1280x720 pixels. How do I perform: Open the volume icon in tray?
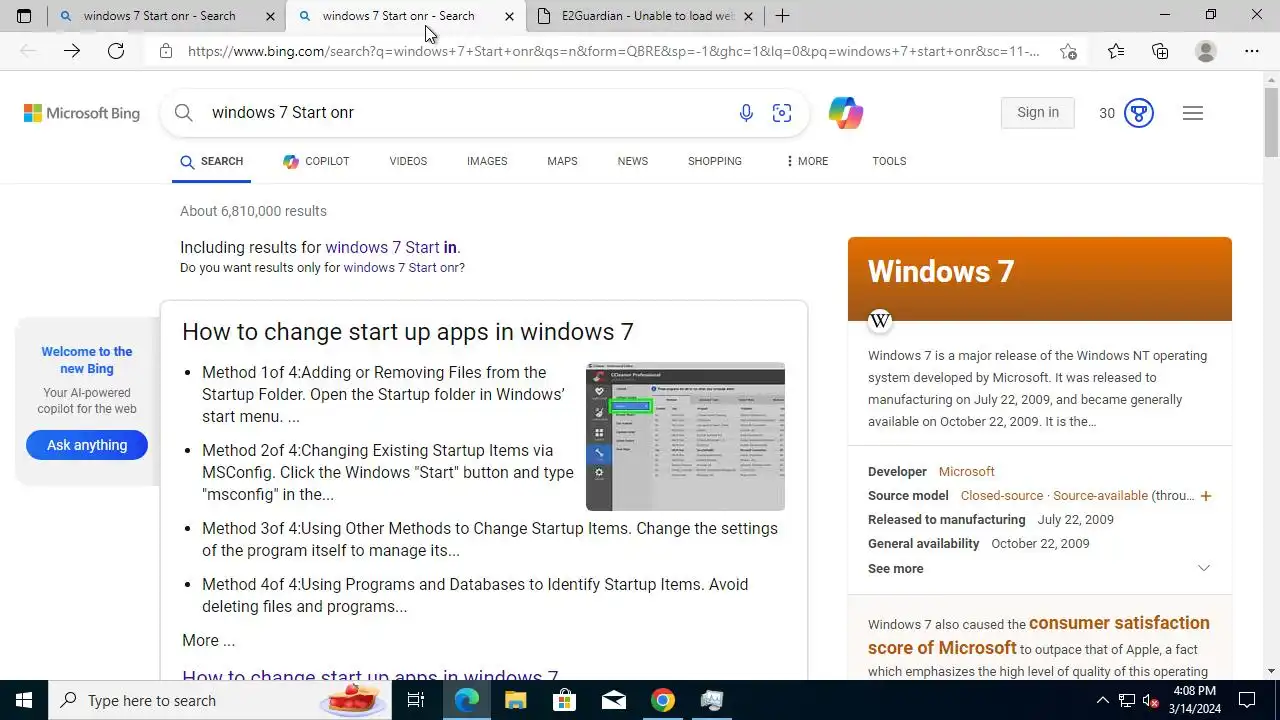1151,700
